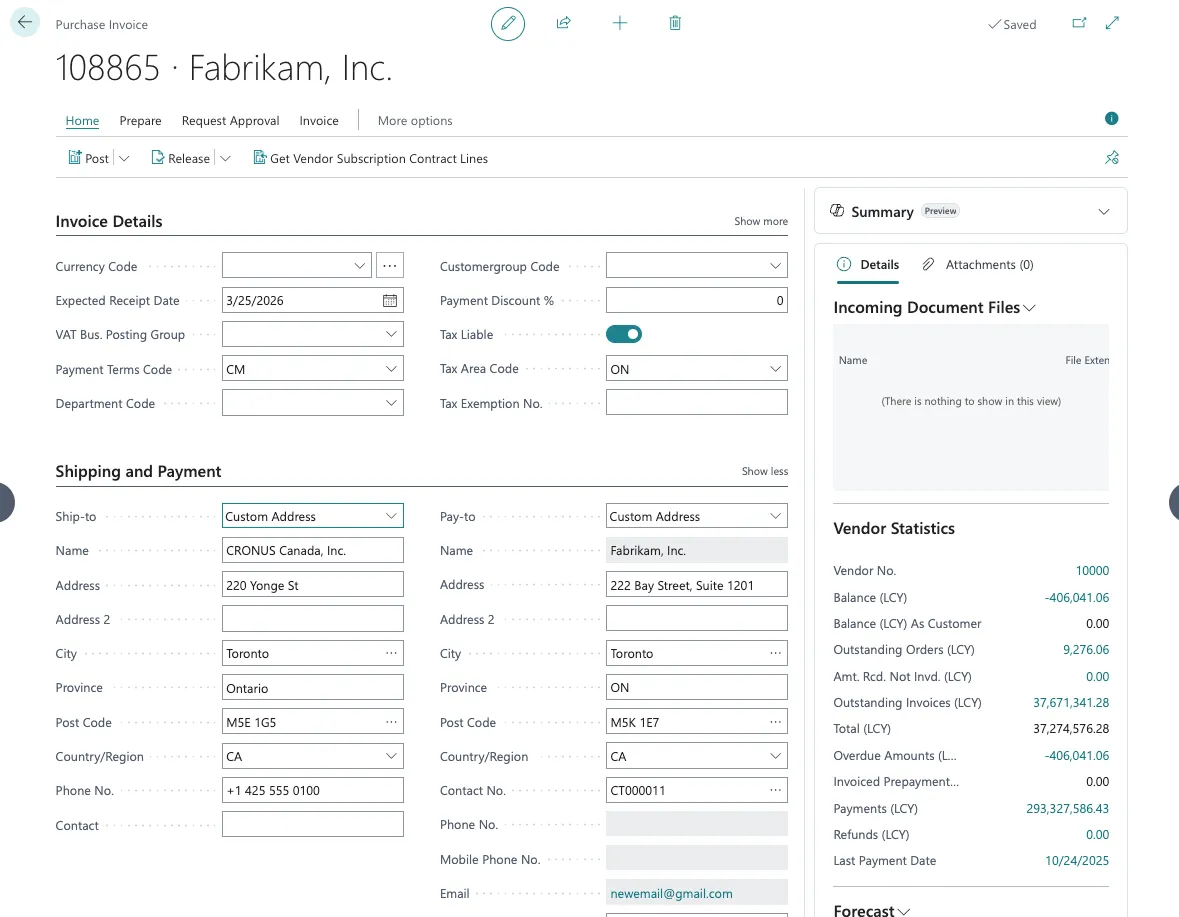The image size is (1179, 917).
Task: Open Pay-to Country/Region dropdown
Action: tap(775, 756)
